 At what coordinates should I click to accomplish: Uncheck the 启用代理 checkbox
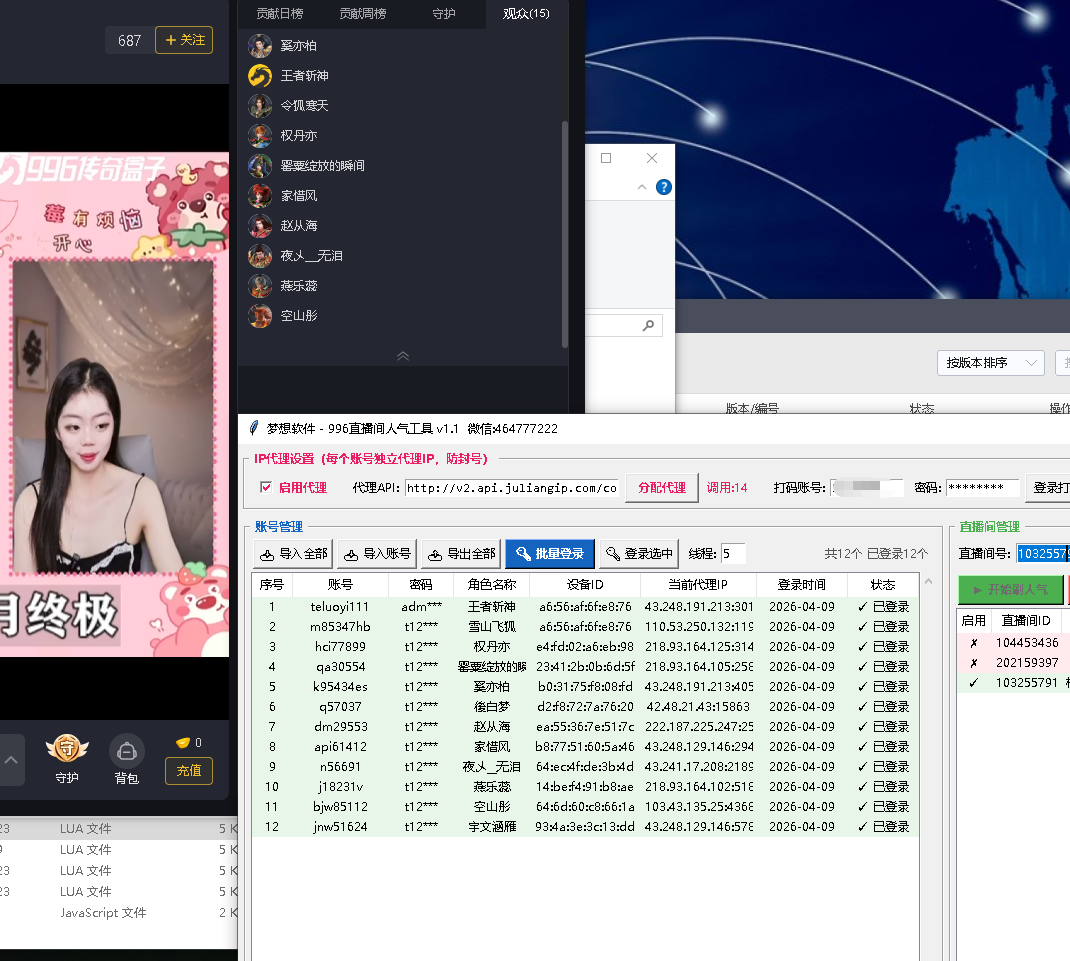[266, 488]
